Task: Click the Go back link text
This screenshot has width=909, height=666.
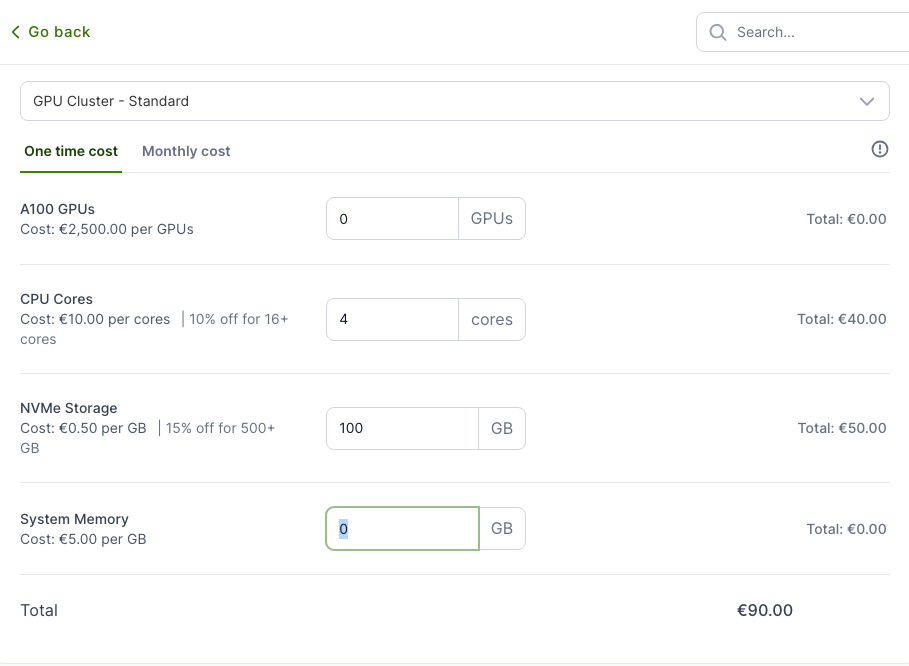Action: pos(59,32)
